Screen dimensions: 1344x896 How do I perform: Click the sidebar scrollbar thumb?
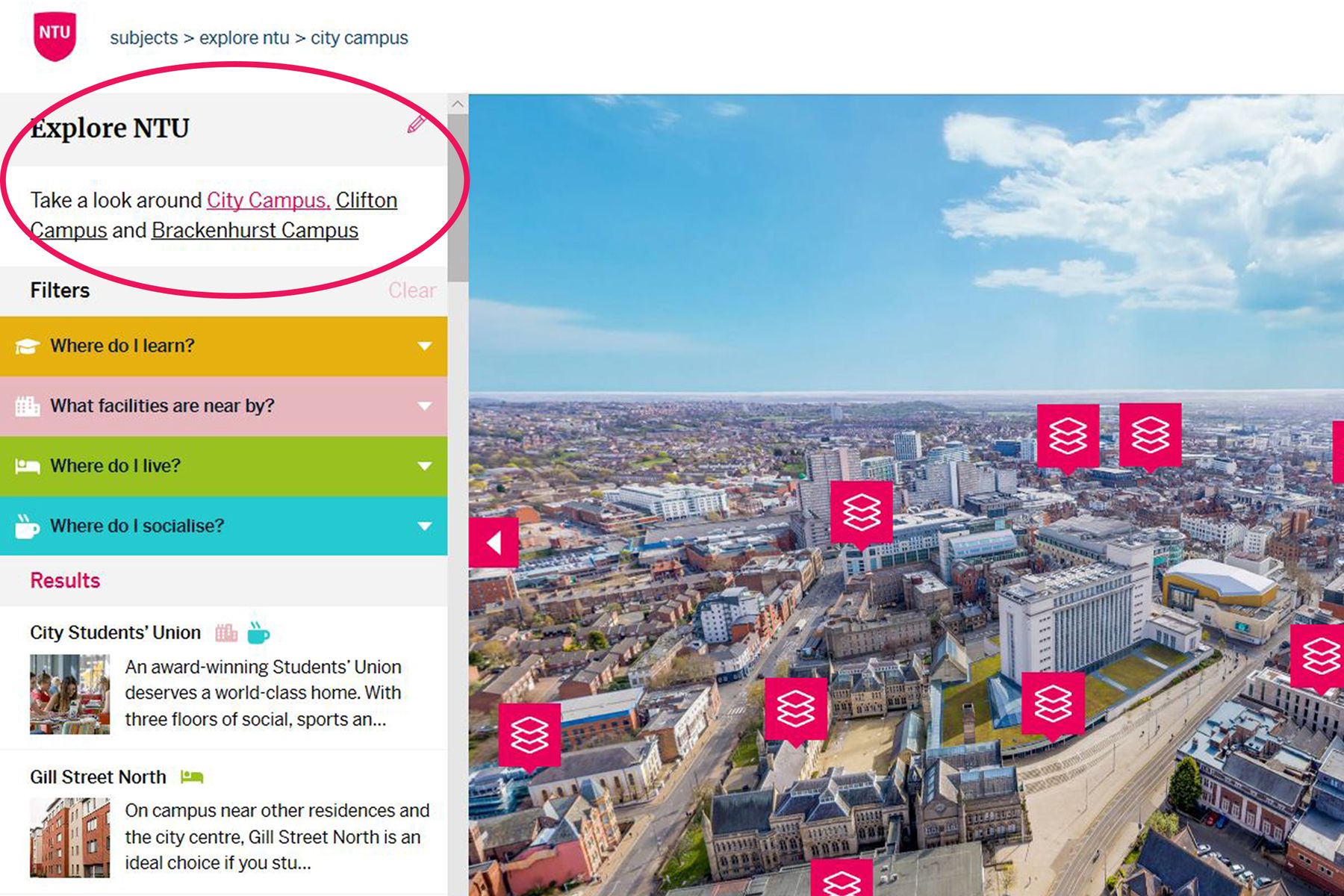458,198
